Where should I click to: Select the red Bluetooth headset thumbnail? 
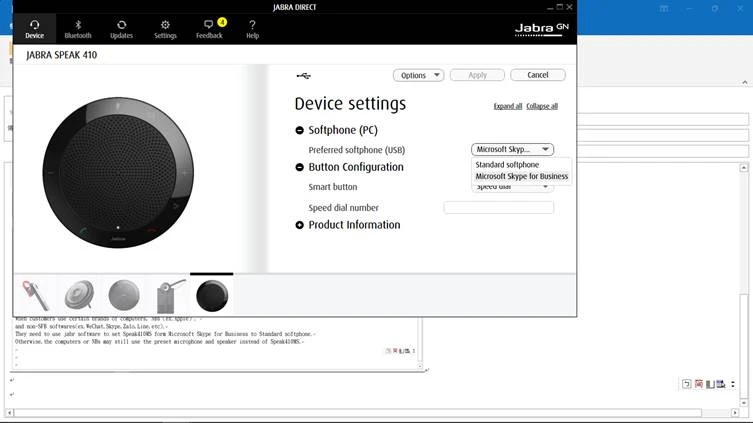36,295
